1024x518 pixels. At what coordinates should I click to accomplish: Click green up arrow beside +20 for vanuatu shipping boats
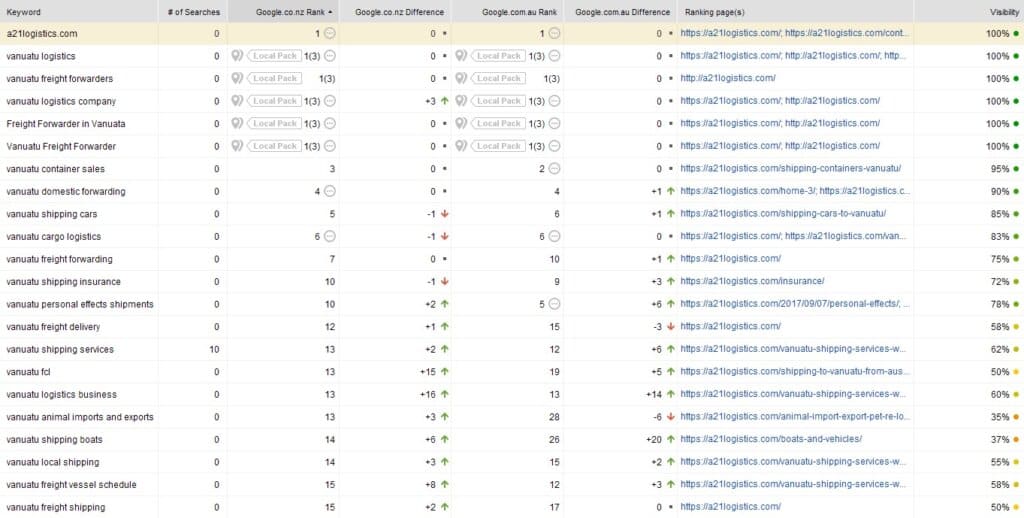(671, 440)
